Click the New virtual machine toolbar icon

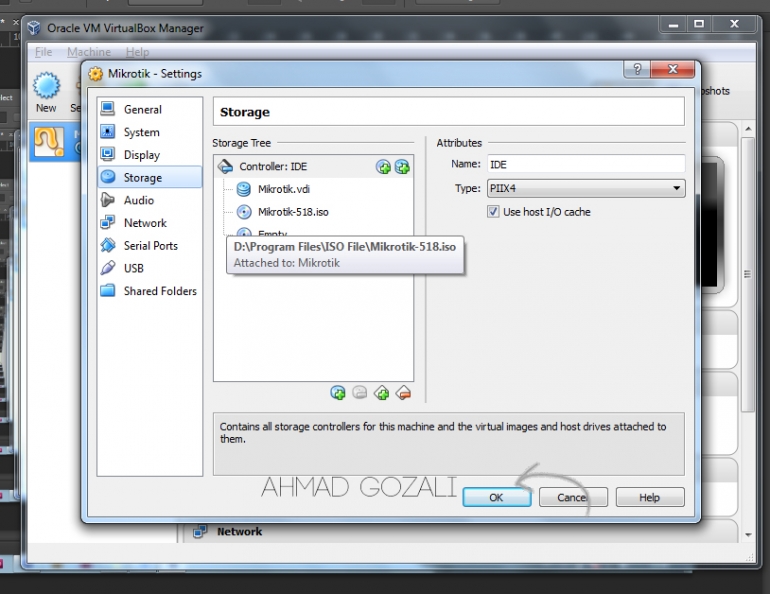[46, 91]
